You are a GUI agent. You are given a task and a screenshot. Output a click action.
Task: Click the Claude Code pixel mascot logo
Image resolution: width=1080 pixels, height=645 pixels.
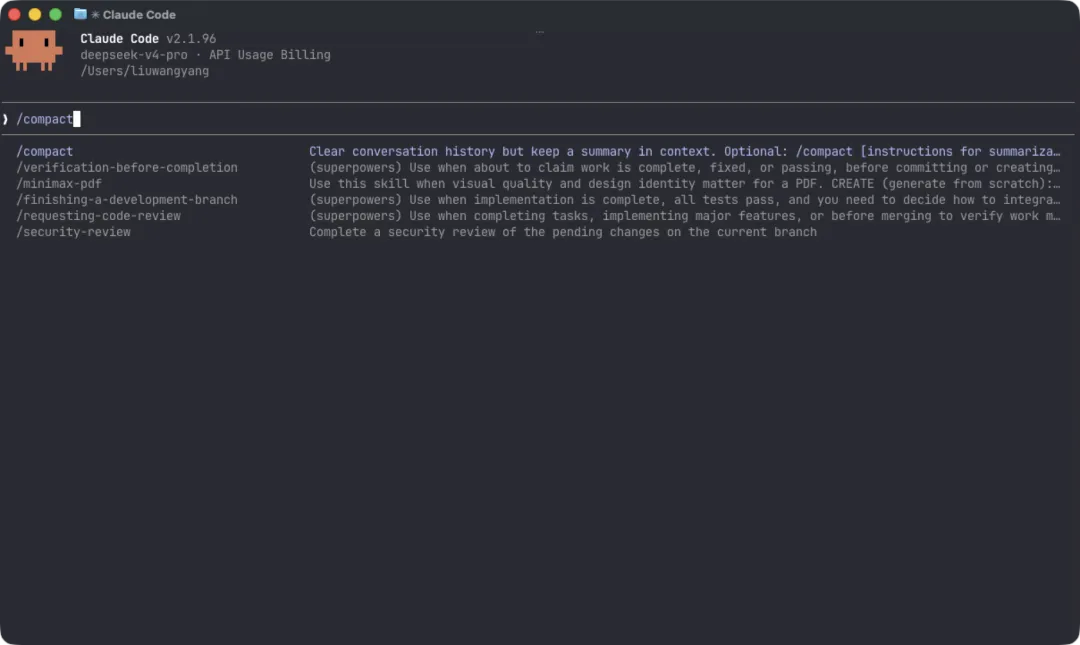(34, 50)
